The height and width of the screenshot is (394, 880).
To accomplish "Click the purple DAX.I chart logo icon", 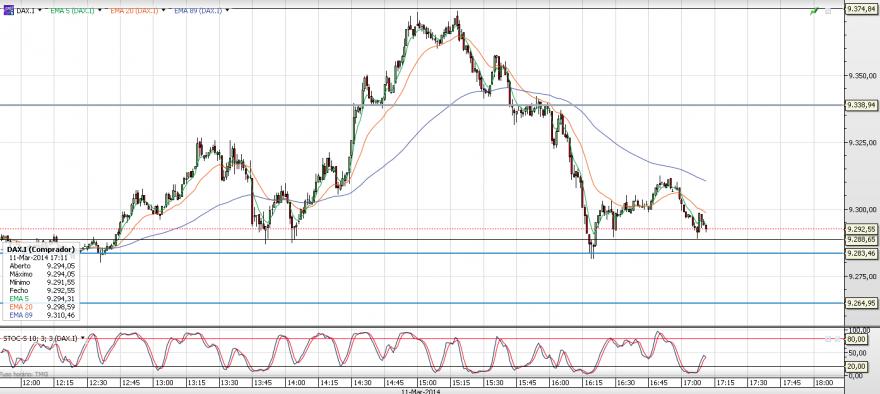I will click(x=8, y=10).
